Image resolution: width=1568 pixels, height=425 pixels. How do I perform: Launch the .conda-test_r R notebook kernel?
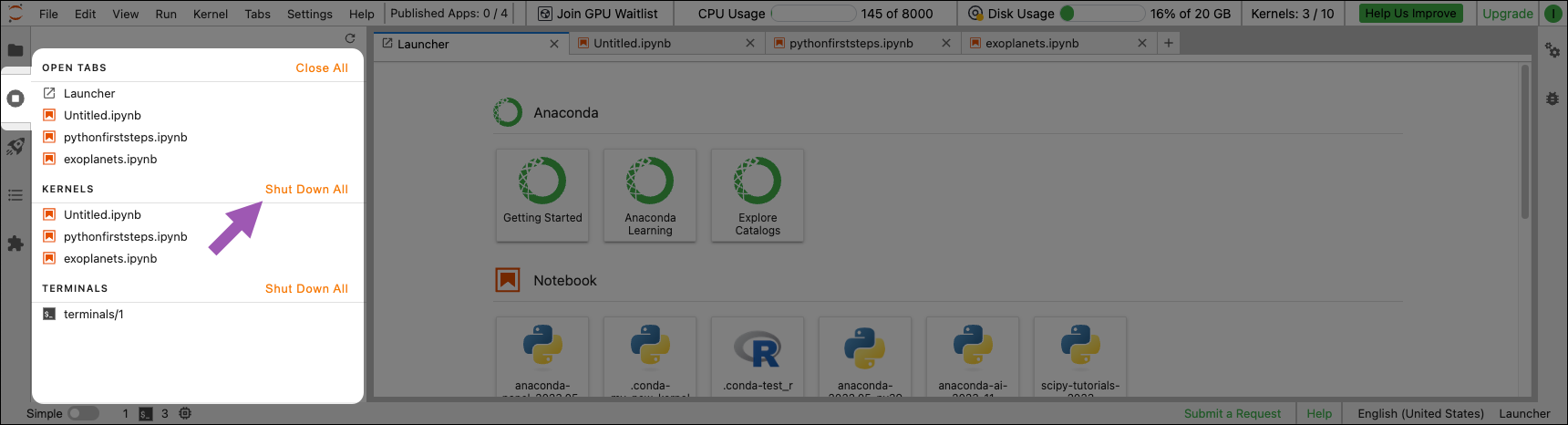point(758,357)
